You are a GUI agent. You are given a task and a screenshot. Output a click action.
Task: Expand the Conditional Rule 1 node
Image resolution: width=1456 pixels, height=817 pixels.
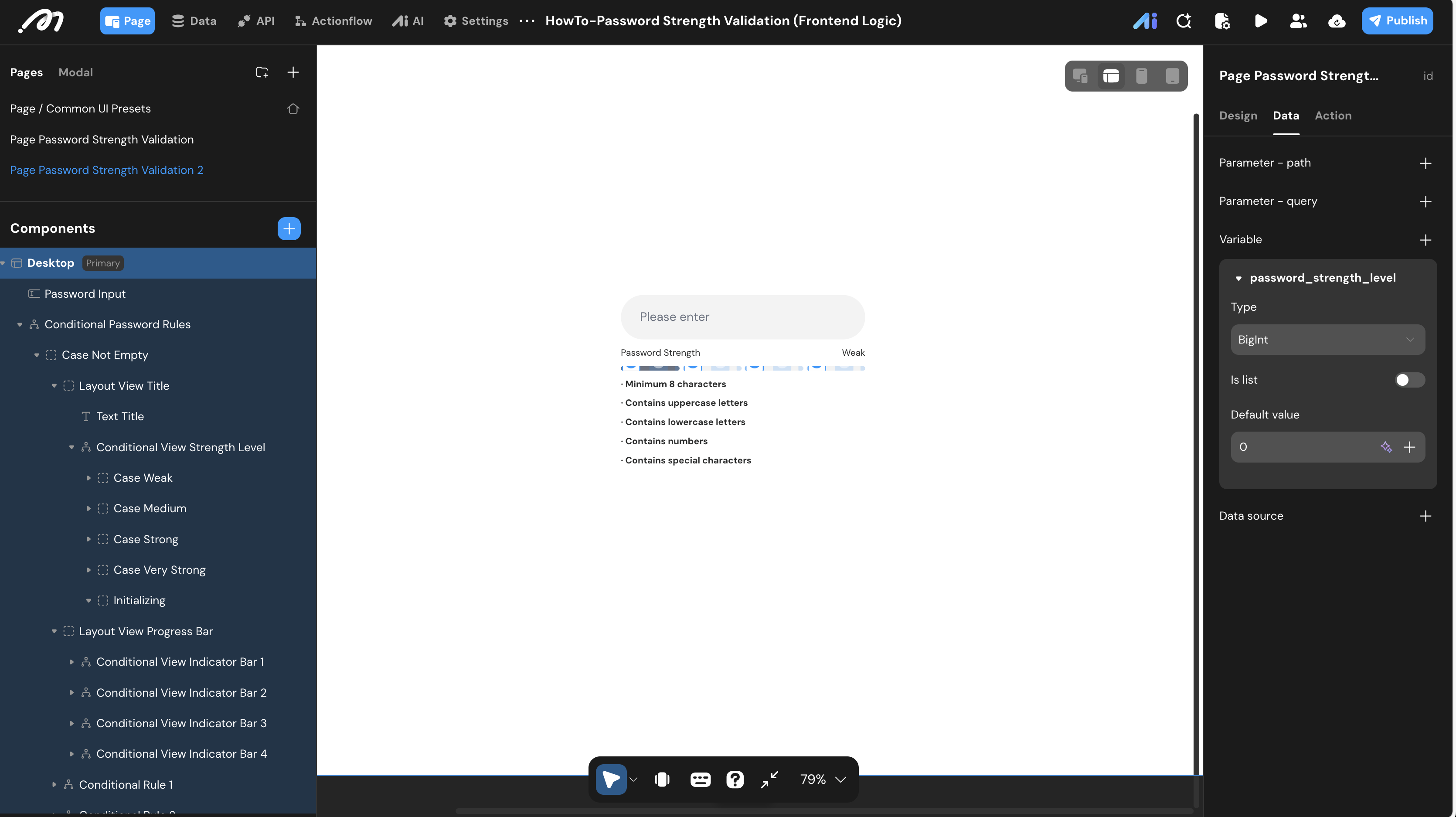point(54,784)
